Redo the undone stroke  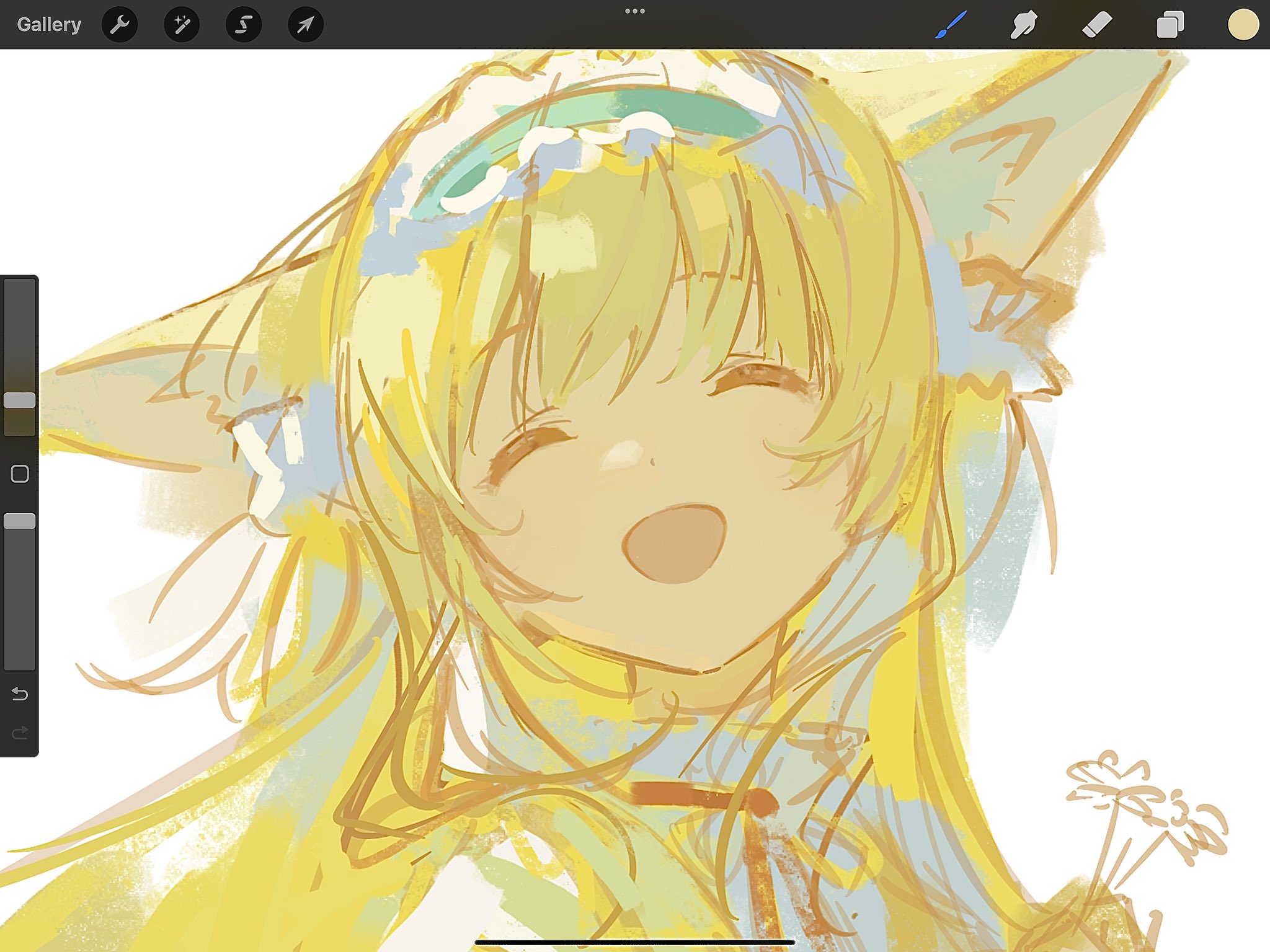19,733
